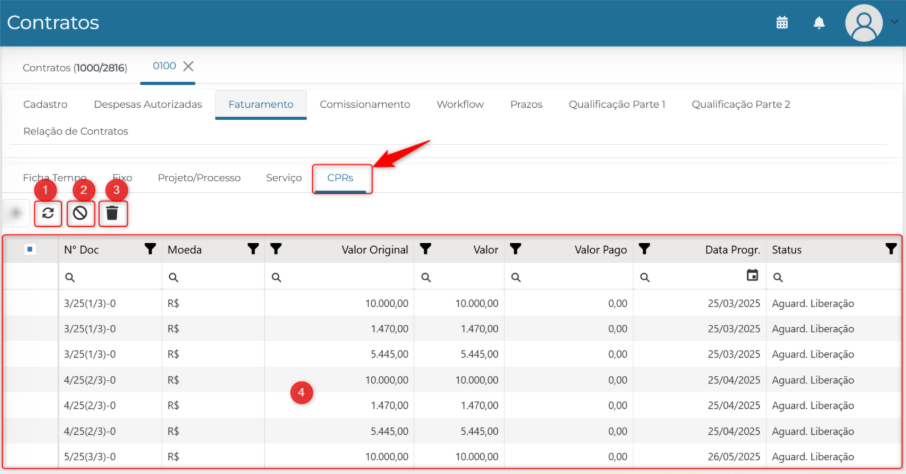Sort by Nº Doc column header
Image resolution: width=906 pixels, height=474 pixels.
tap(81, 250)
